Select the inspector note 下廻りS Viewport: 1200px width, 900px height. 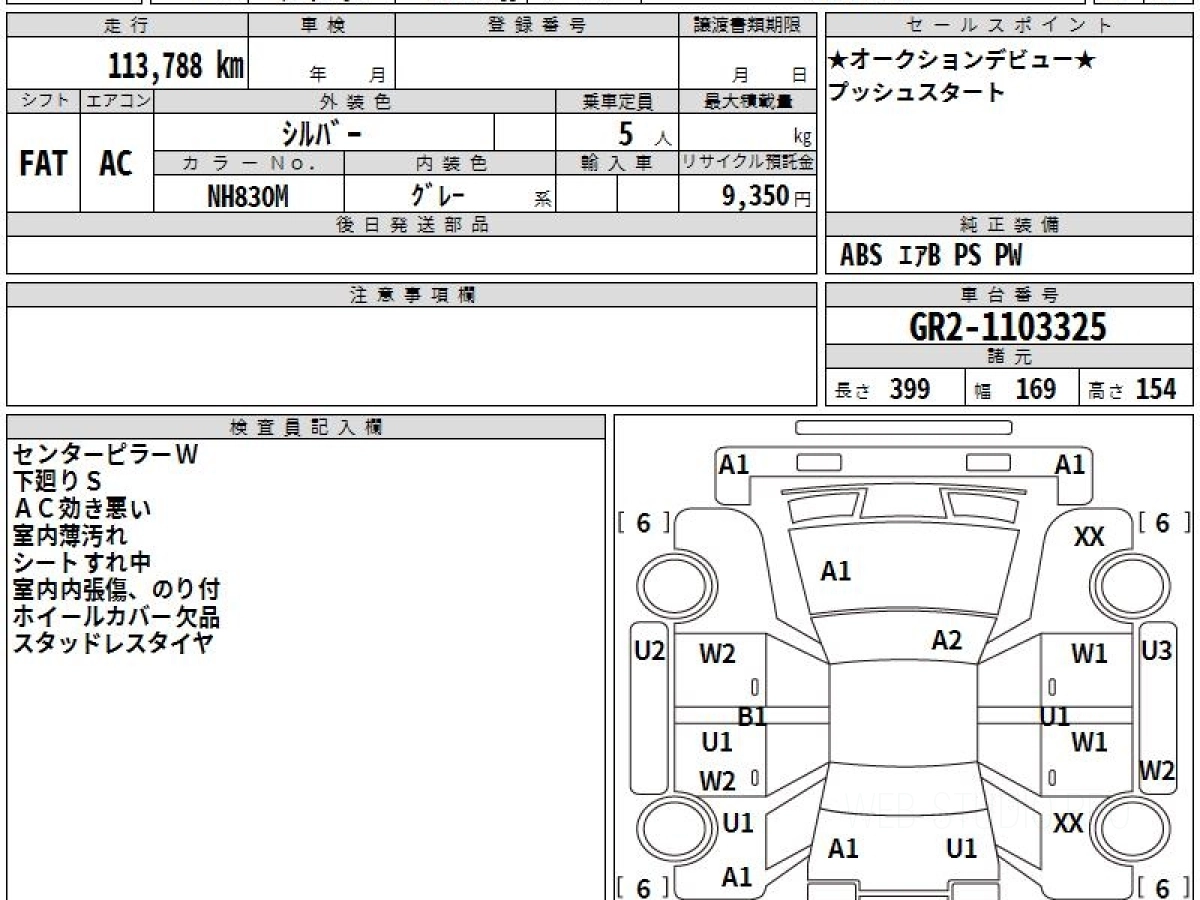57,482
